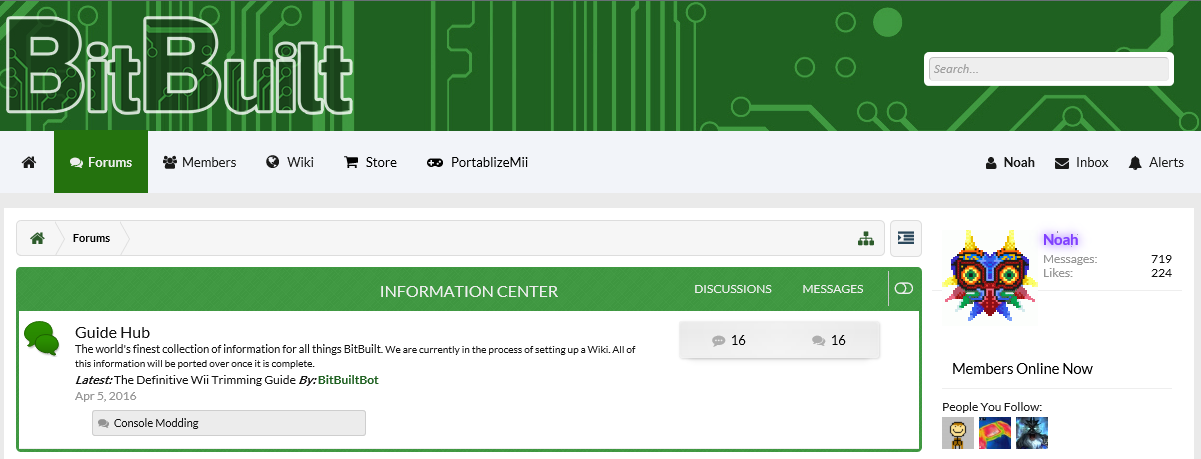This screenshot has height=459, width=1201.
Task: Open the Forums navigation tab
Action: [x=101, y=162]
